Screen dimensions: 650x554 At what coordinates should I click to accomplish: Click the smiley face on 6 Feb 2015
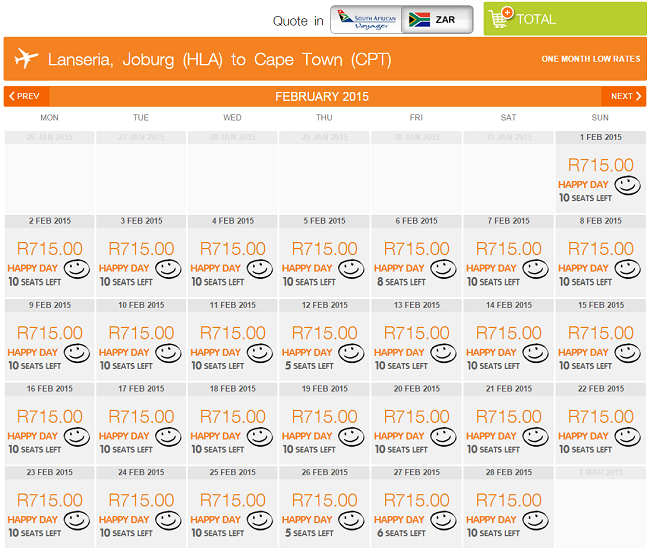pyautogui.click(x=443, y=269)
